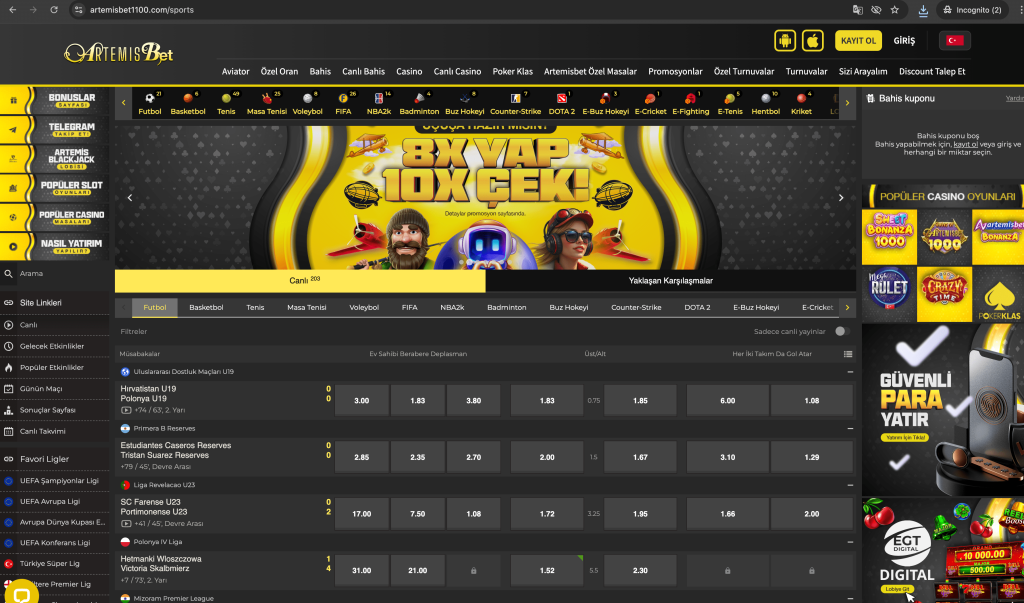
Task: Open Türkiye Süper Lig favorite league
Action: click(x=50, y=563)
